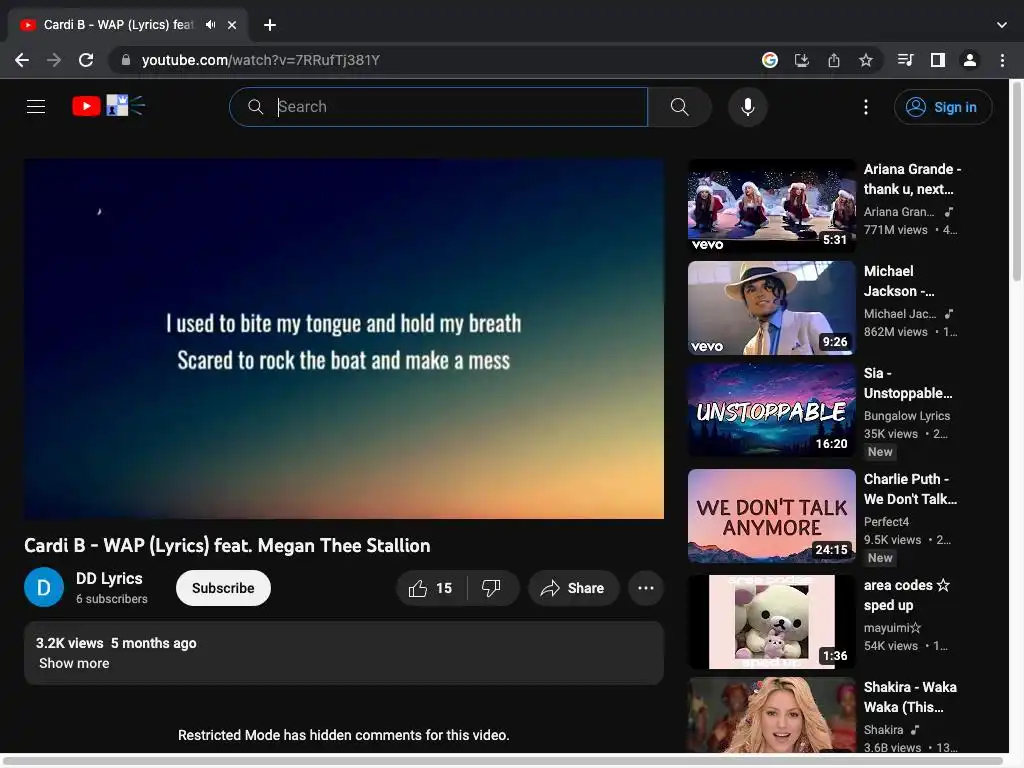Click the YouTube logo home icon

108,106
